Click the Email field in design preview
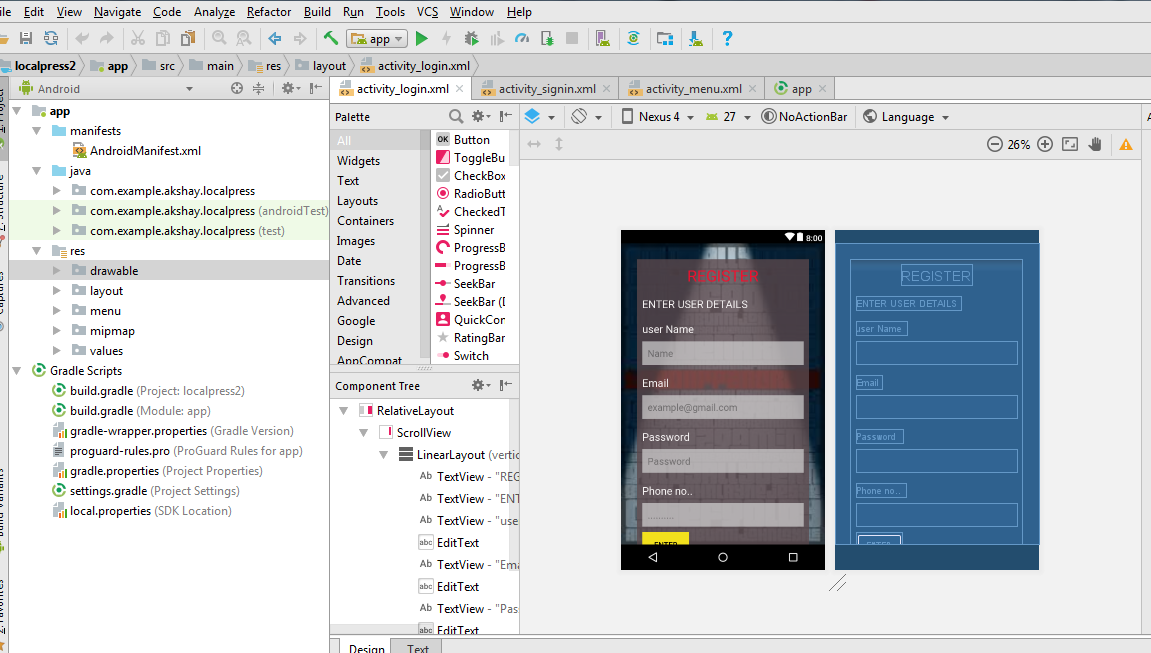 pyautogui.click(x=722, y=407)
